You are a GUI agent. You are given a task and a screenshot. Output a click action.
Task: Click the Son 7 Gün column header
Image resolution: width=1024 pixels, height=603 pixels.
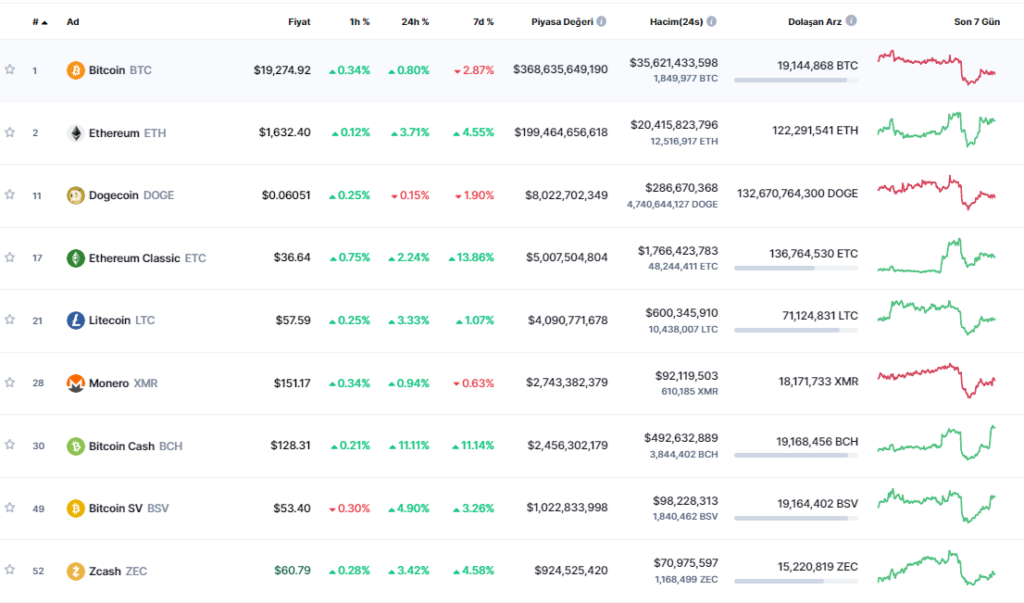pos(976,22)
